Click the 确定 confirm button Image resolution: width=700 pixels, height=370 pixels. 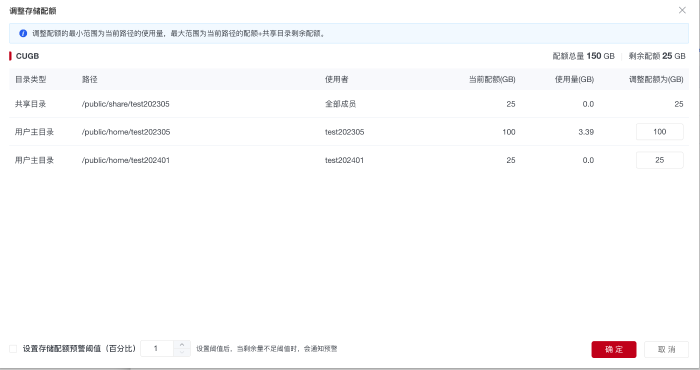614,349
